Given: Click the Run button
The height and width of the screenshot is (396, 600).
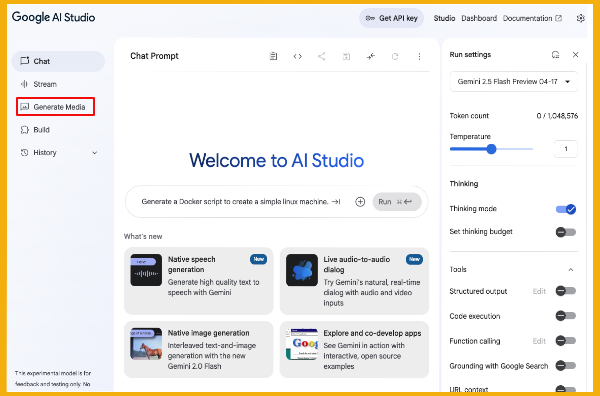Looking at the screenshot, I should 397,202.
